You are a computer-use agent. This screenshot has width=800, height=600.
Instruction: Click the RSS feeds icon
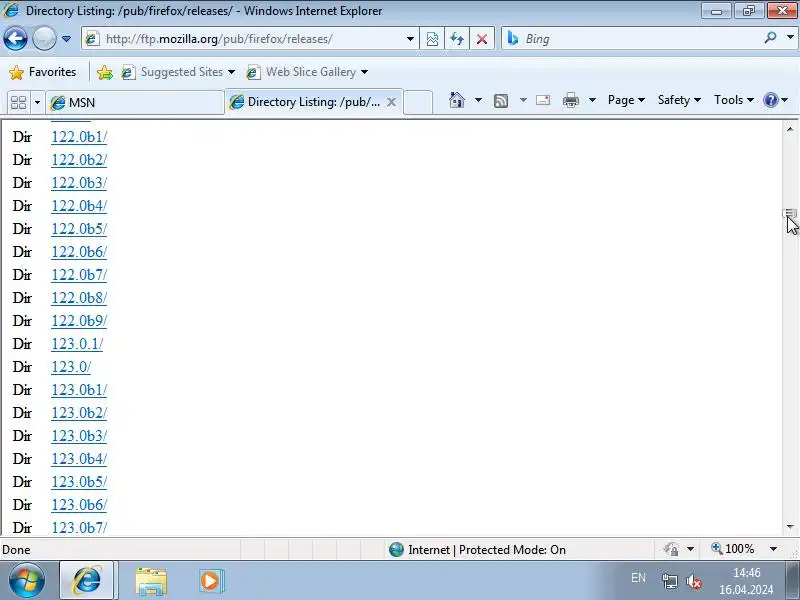(501, 101)
